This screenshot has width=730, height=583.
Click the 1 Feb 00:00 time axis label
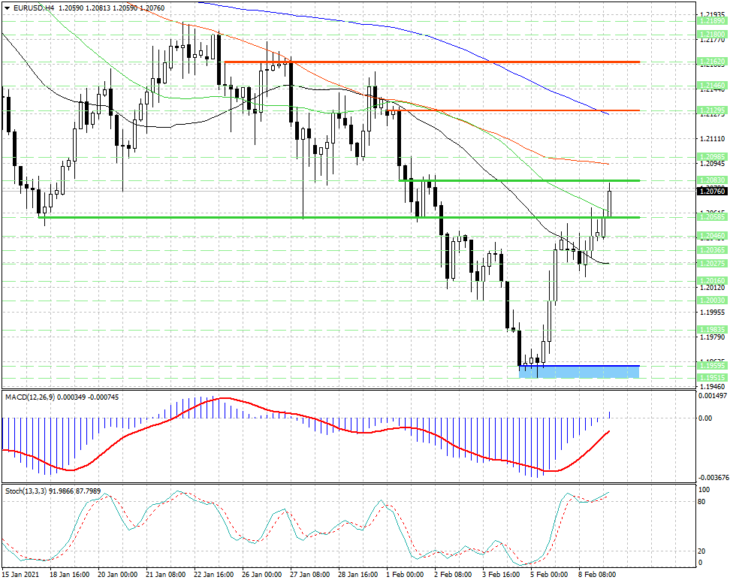(x=405, y=574)
